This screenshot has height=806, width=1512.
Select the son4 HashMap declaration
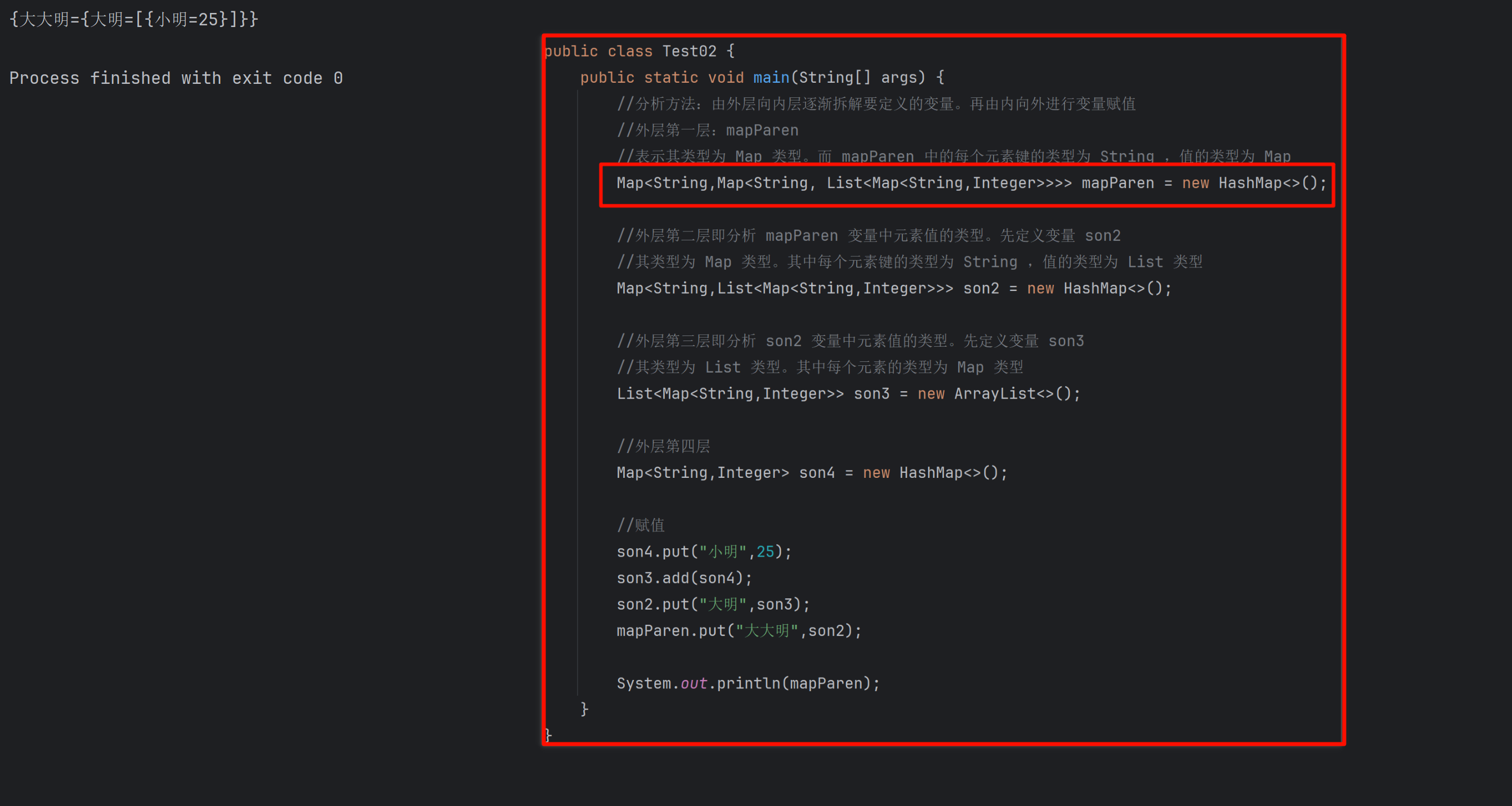810,473
